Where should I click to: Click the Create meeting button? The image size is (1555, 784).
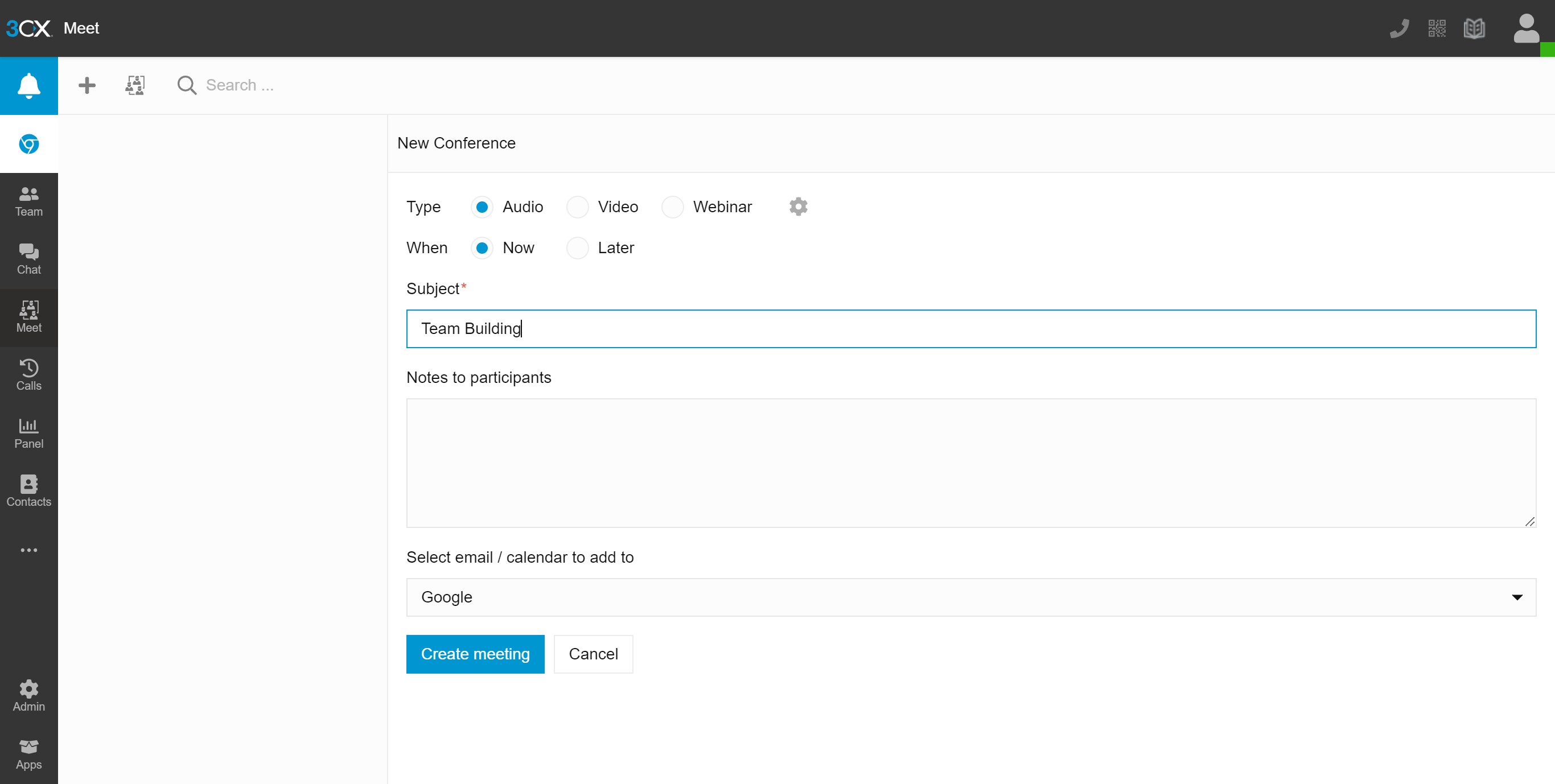475,654
